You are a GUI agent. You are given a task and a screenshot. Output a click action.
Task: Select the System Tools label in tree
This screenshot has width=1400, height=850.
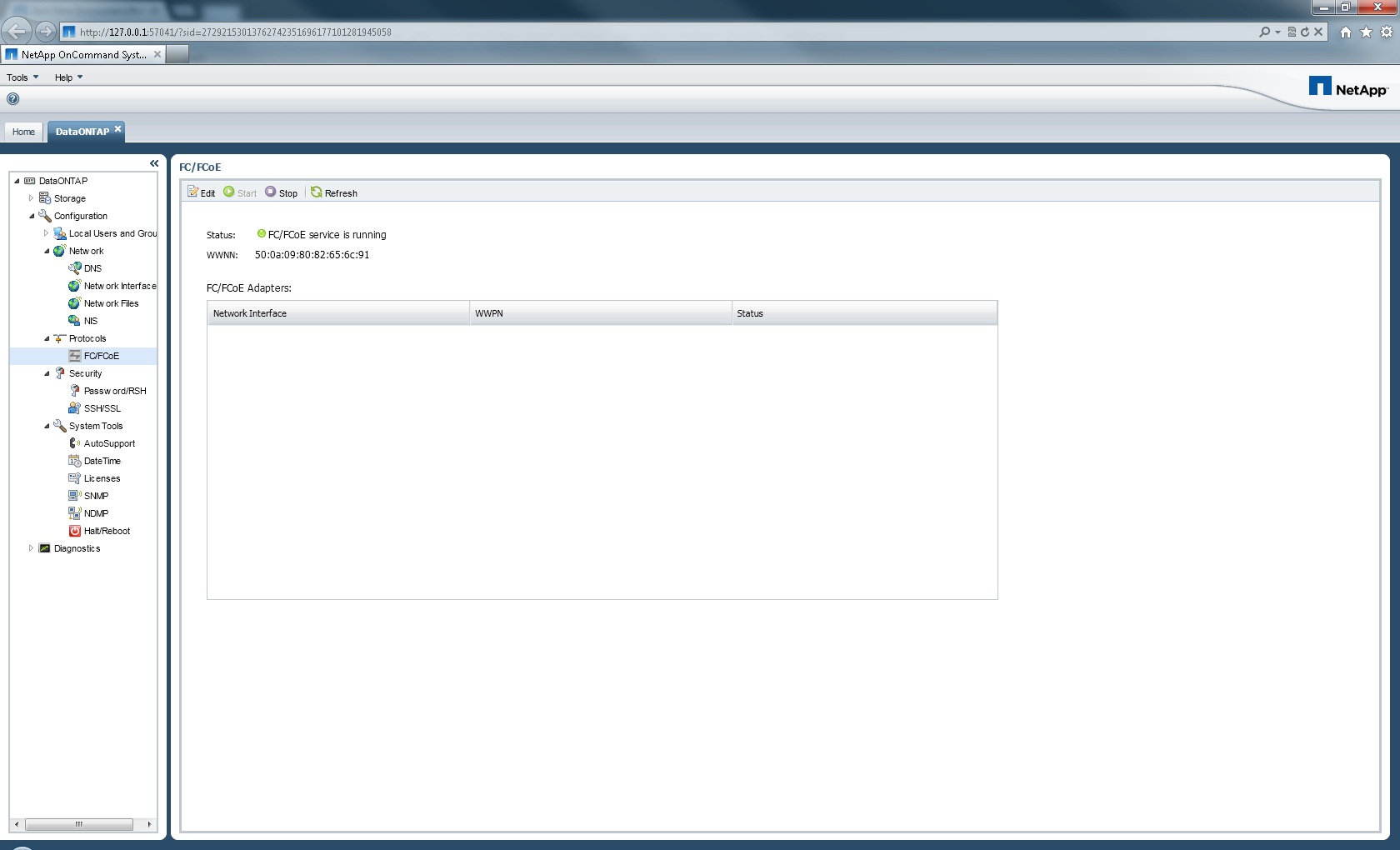[x=96, y=426]
